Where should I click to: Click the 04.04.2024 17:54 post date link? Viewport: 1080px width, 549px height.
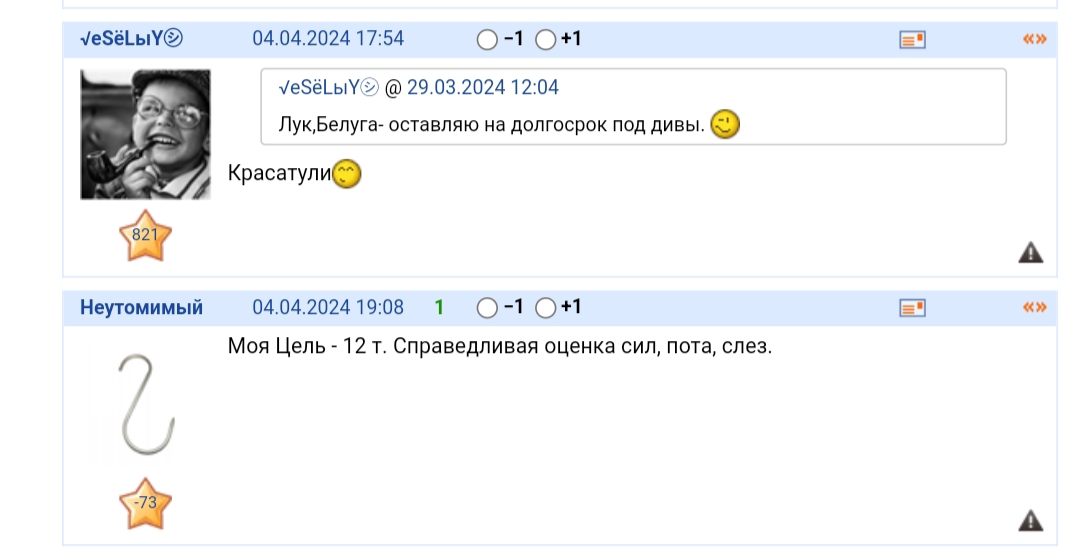(x=328, y=39)
